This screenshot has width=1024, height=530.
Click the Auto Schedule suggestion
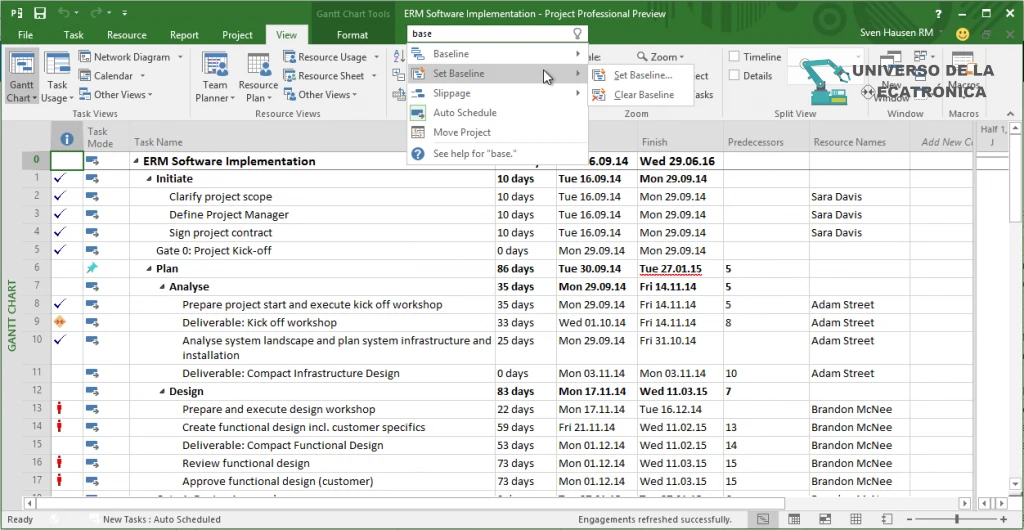click(464, 113)
